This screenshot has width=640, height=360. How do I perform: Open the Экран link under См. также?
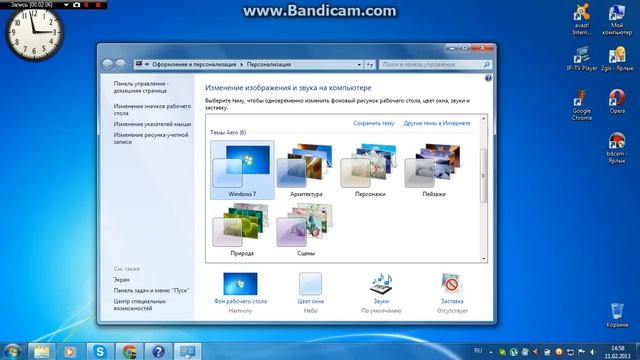click(121, 280)
